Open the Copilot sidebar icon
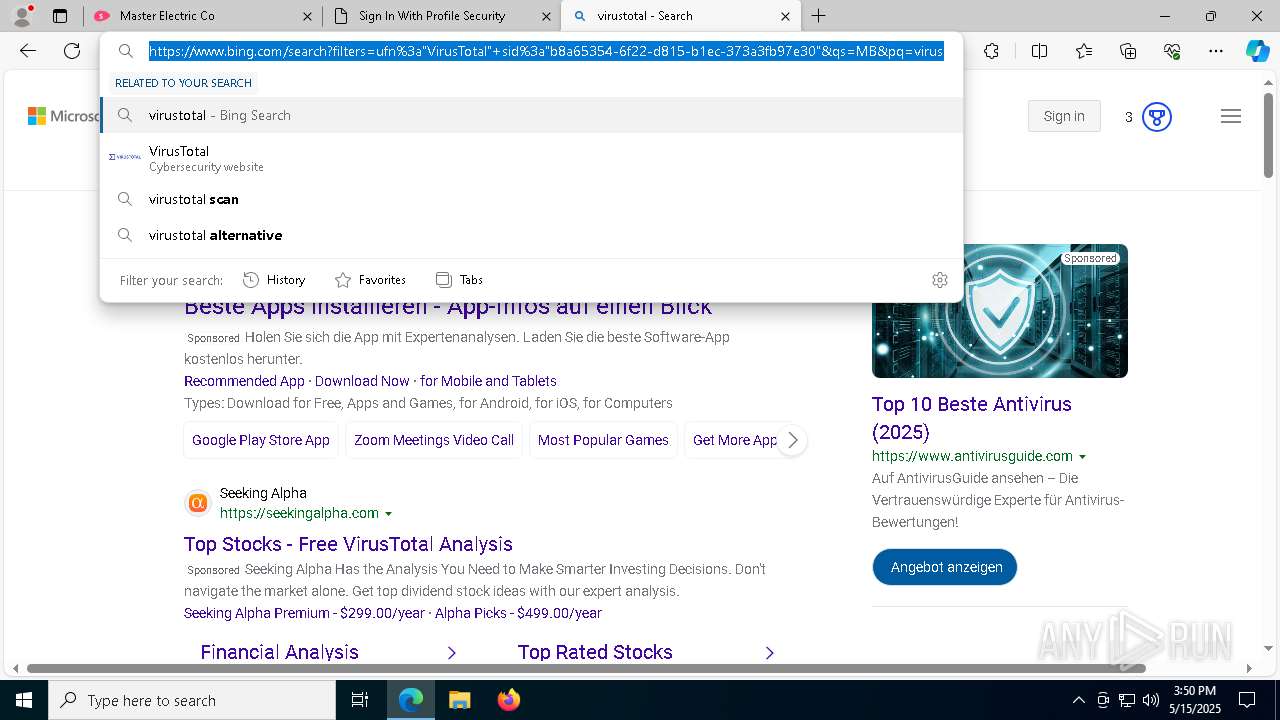Screen dimensions: 1280x720 tap(1257, 51)
